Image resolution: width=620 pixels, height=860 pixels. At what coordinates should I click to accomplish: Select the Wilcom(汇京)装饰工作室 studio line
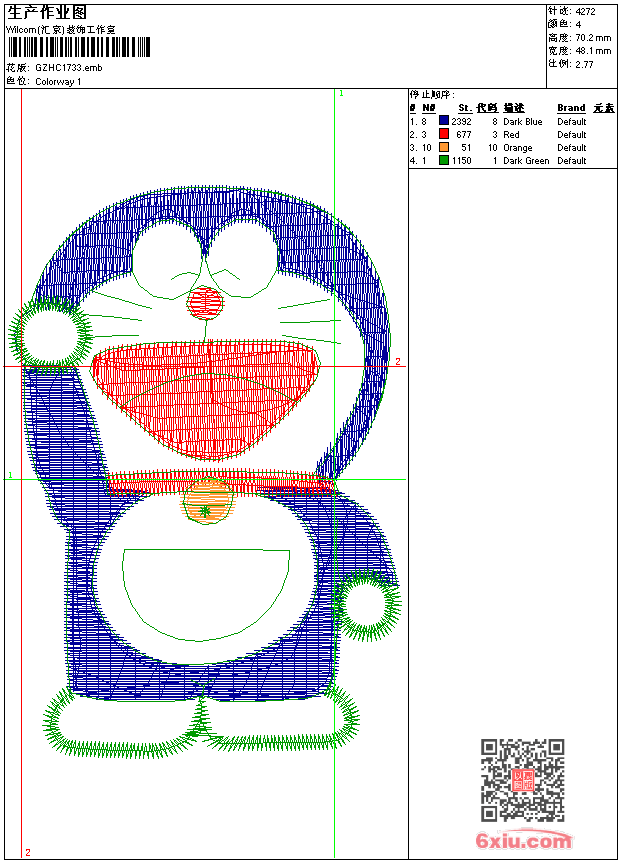tap(61, 30)
